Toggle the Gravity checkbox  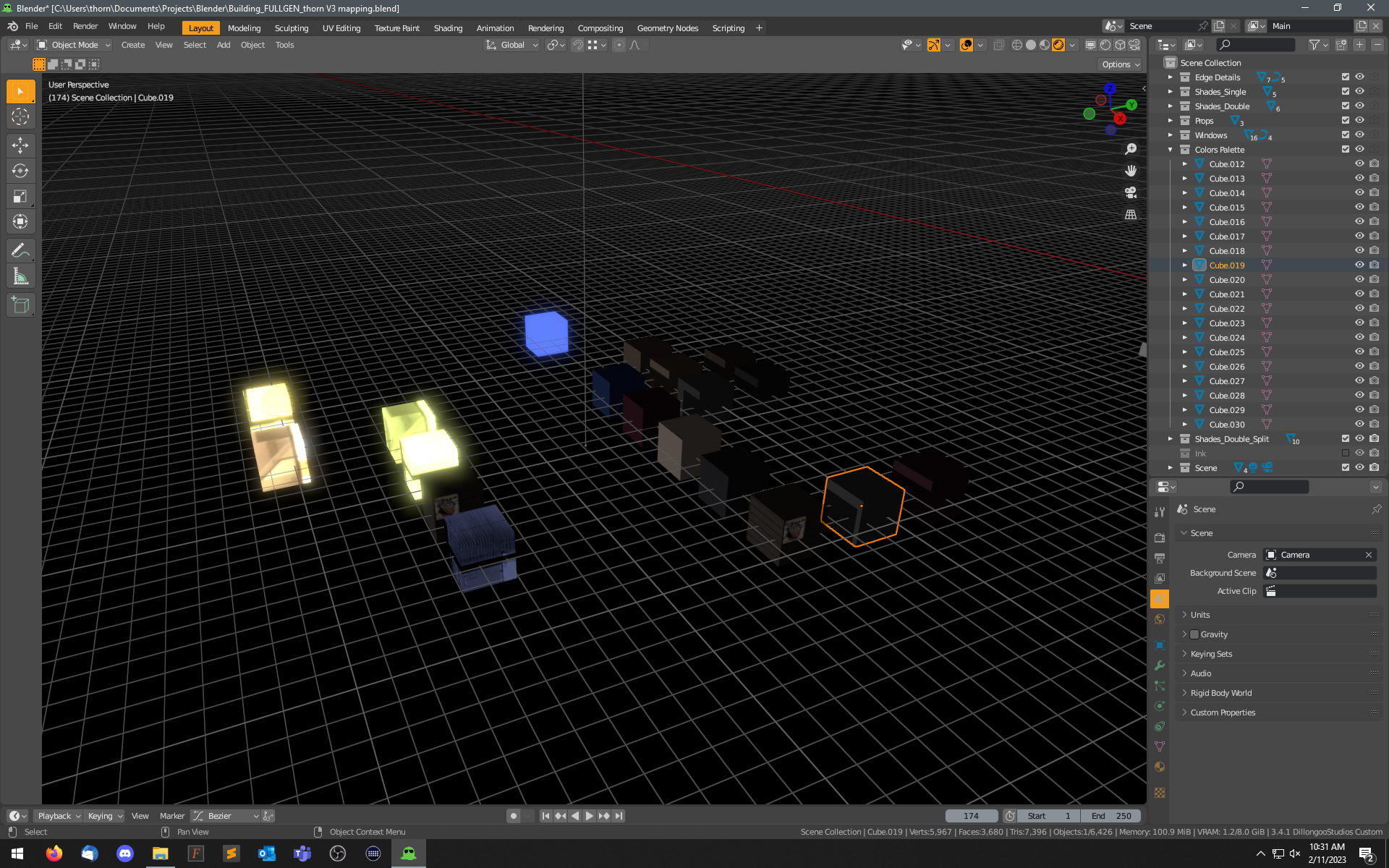1194,634
